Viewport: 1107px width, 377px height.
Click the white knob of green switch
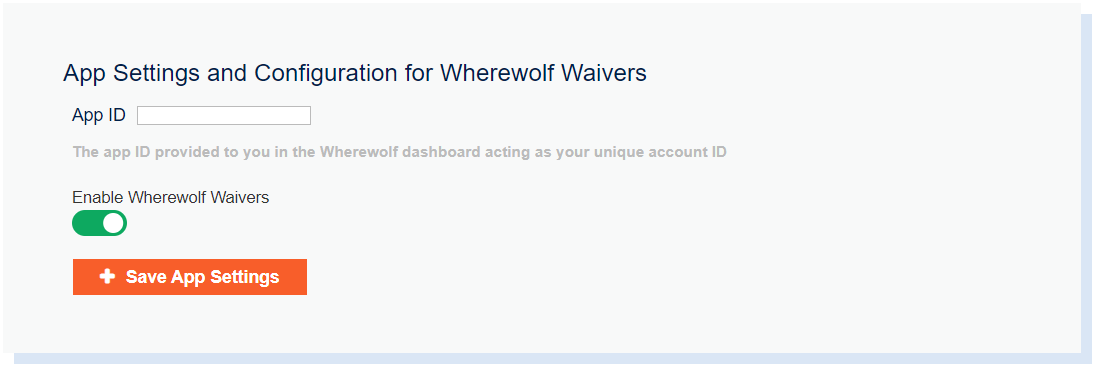coord(114,223)
